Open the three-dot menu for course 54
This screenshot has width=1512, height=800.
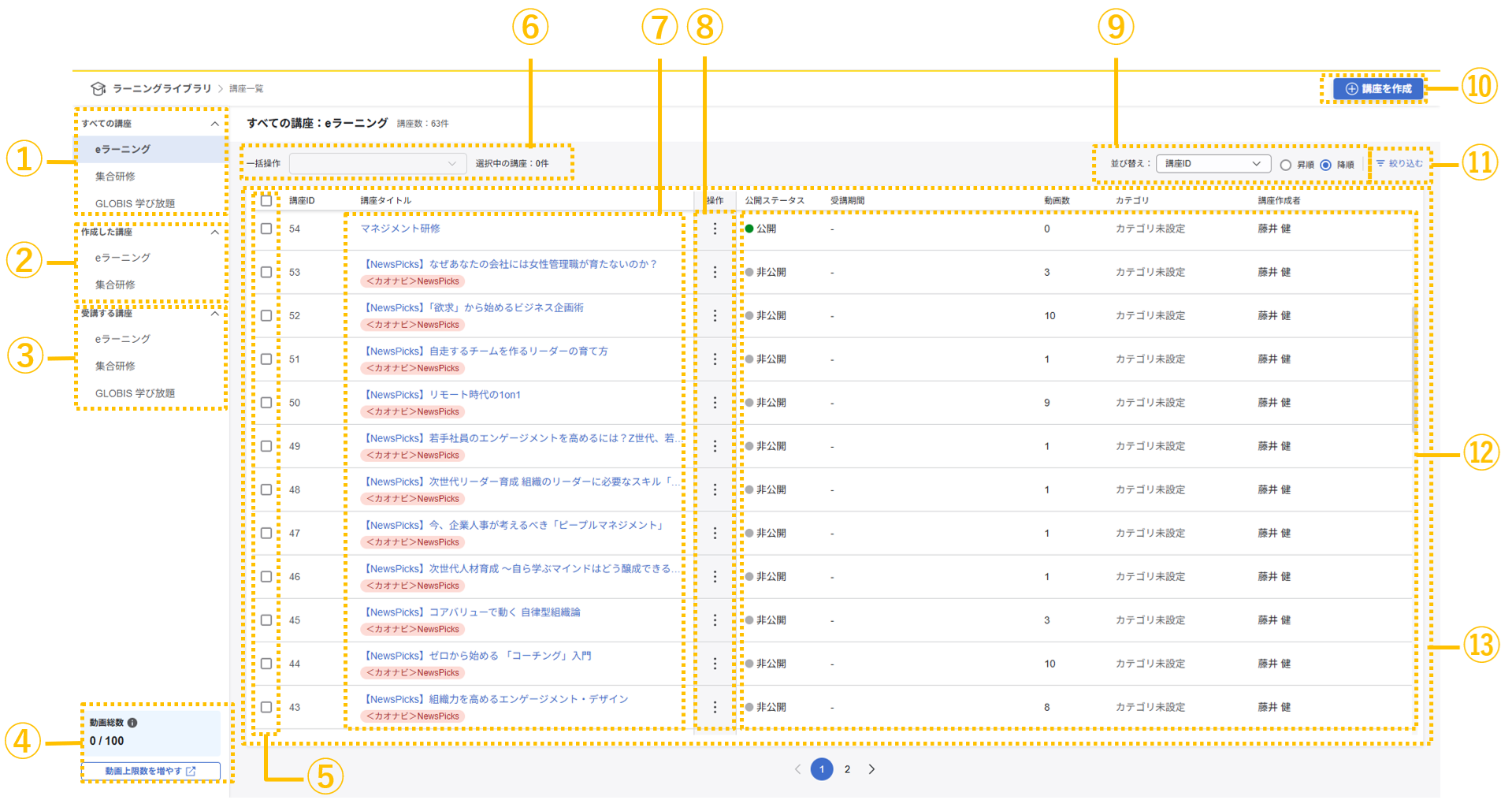715,229
